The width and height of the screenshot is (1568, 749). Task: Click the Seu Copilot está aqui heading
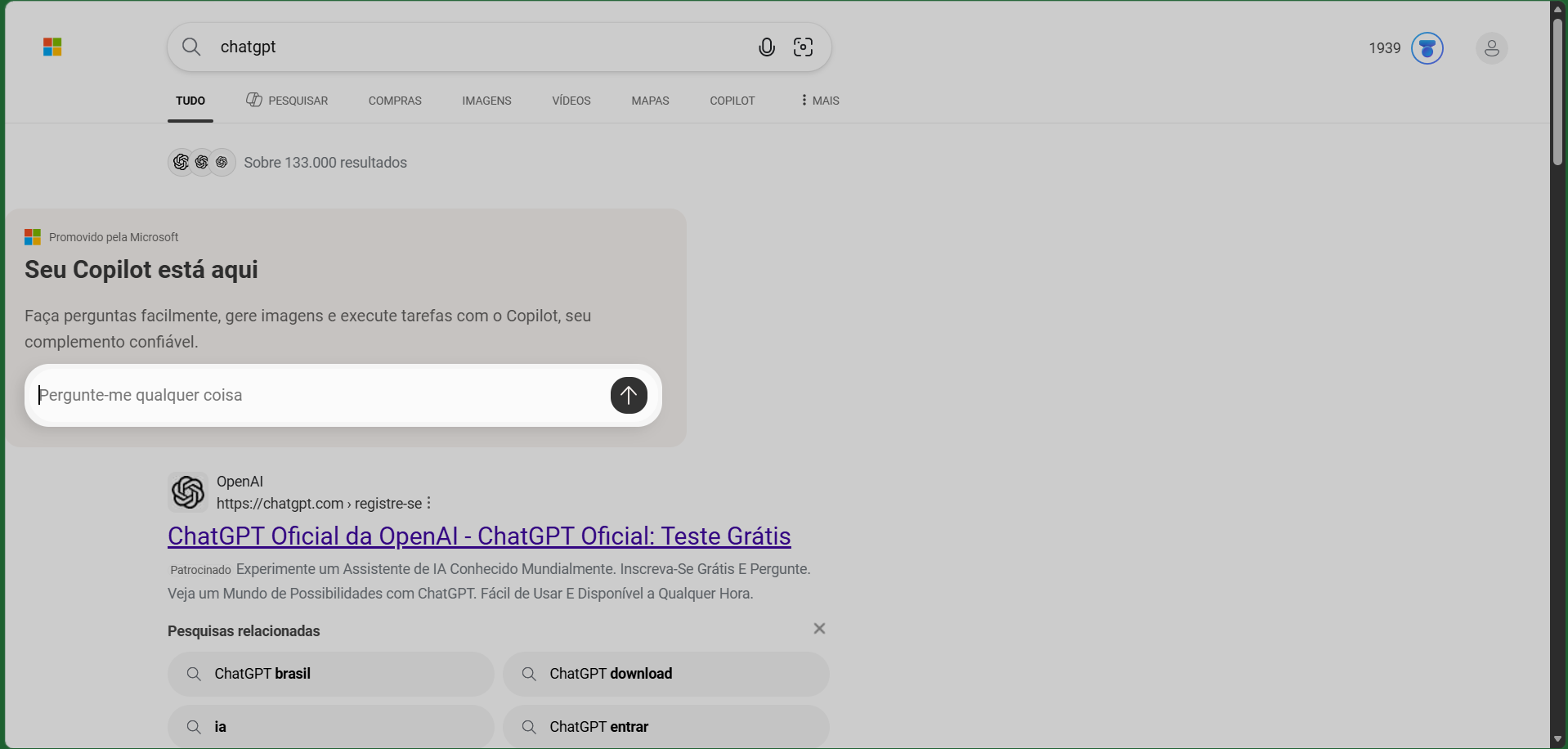coord(141,270)
